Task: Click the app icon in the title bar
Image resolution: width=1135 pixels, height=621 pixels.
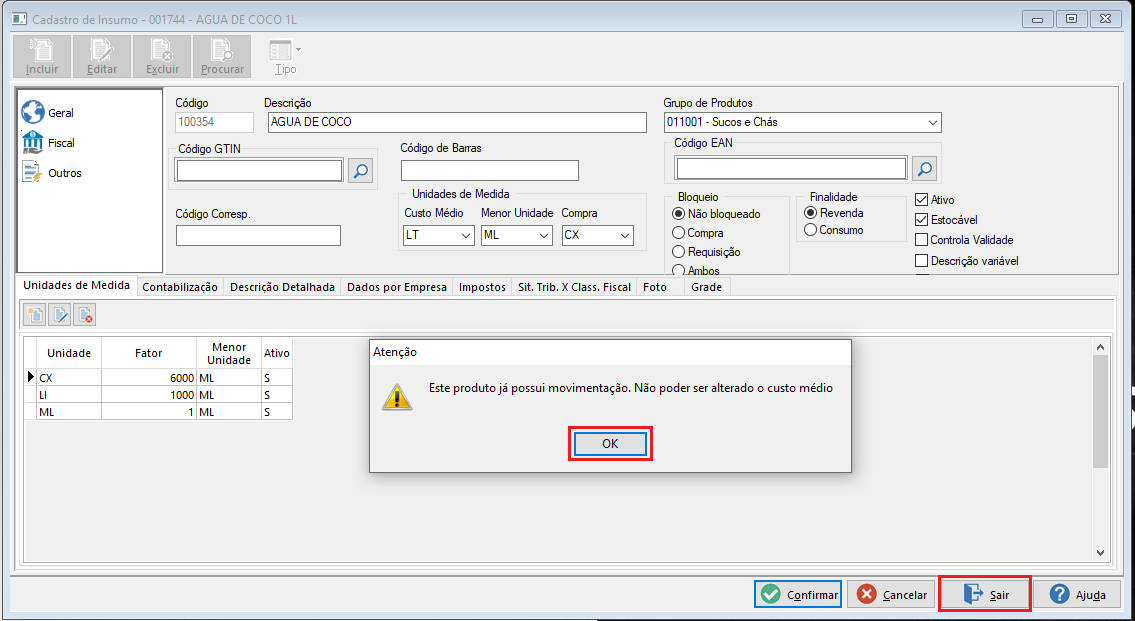Action: (x=20, y=19)
